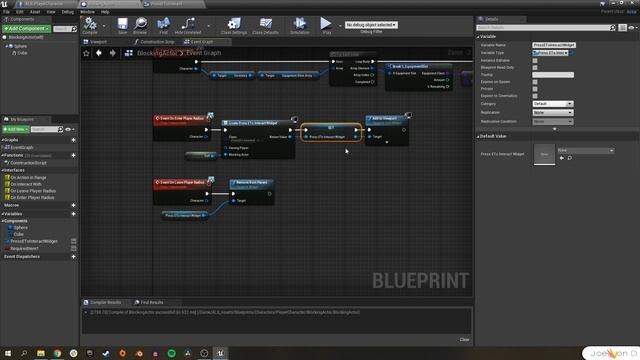Open Spotify from the taskbar
Screen dimensions: 640x360
pyautogui.click(x=171, y=353)
